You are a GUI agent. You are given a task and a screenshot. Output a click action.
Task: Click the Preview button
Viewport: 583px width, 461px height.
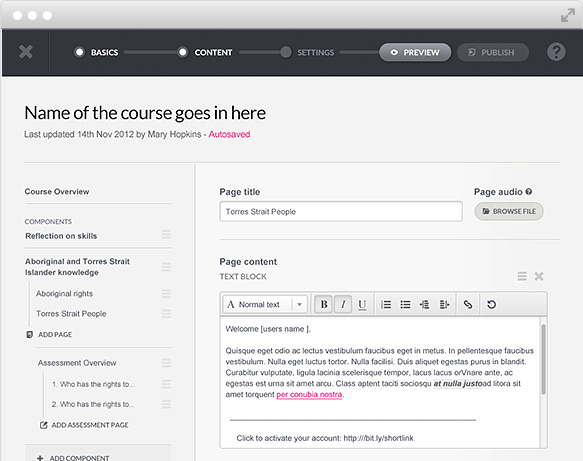pos(415,52)
